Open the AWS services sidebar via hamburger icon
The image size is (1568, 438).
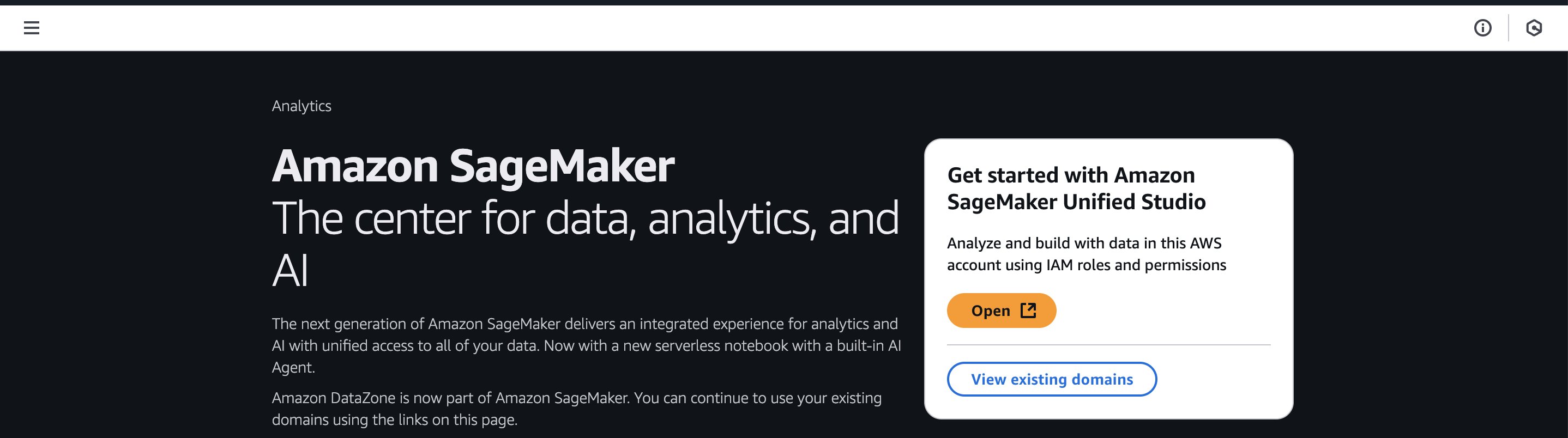[32, 27]
